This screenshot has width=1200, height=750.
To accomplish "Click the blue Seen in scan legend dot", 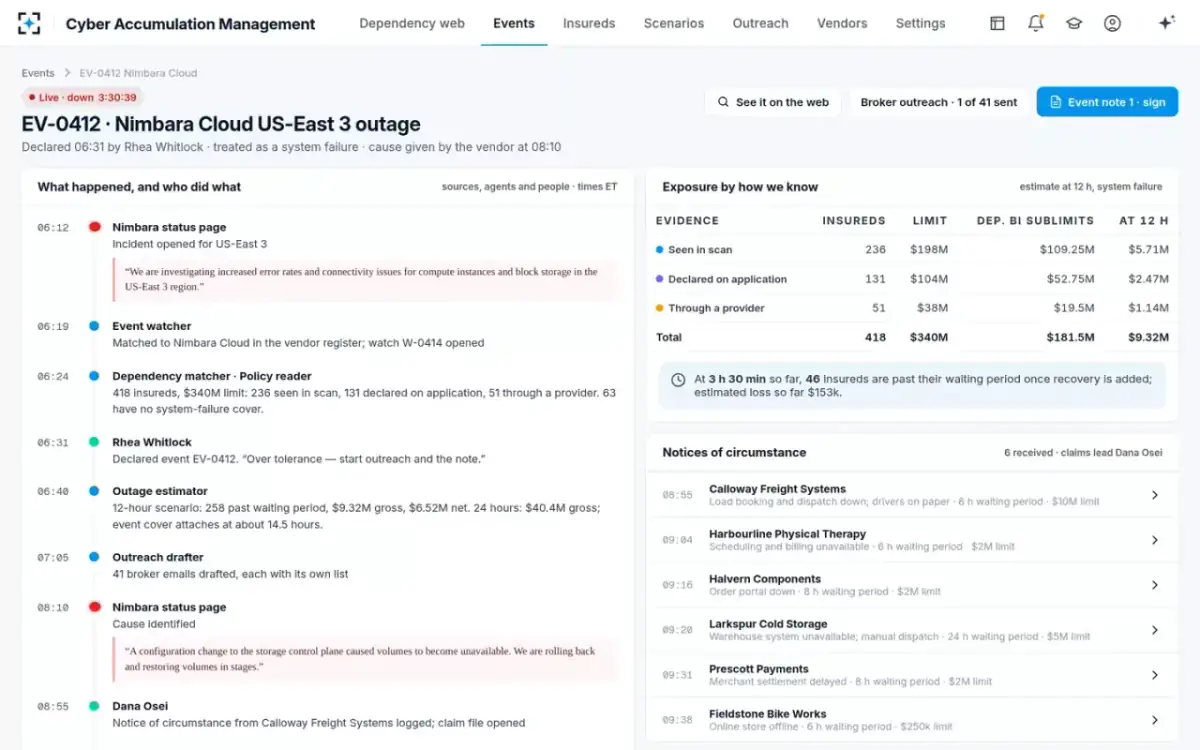I will (660, 250).
